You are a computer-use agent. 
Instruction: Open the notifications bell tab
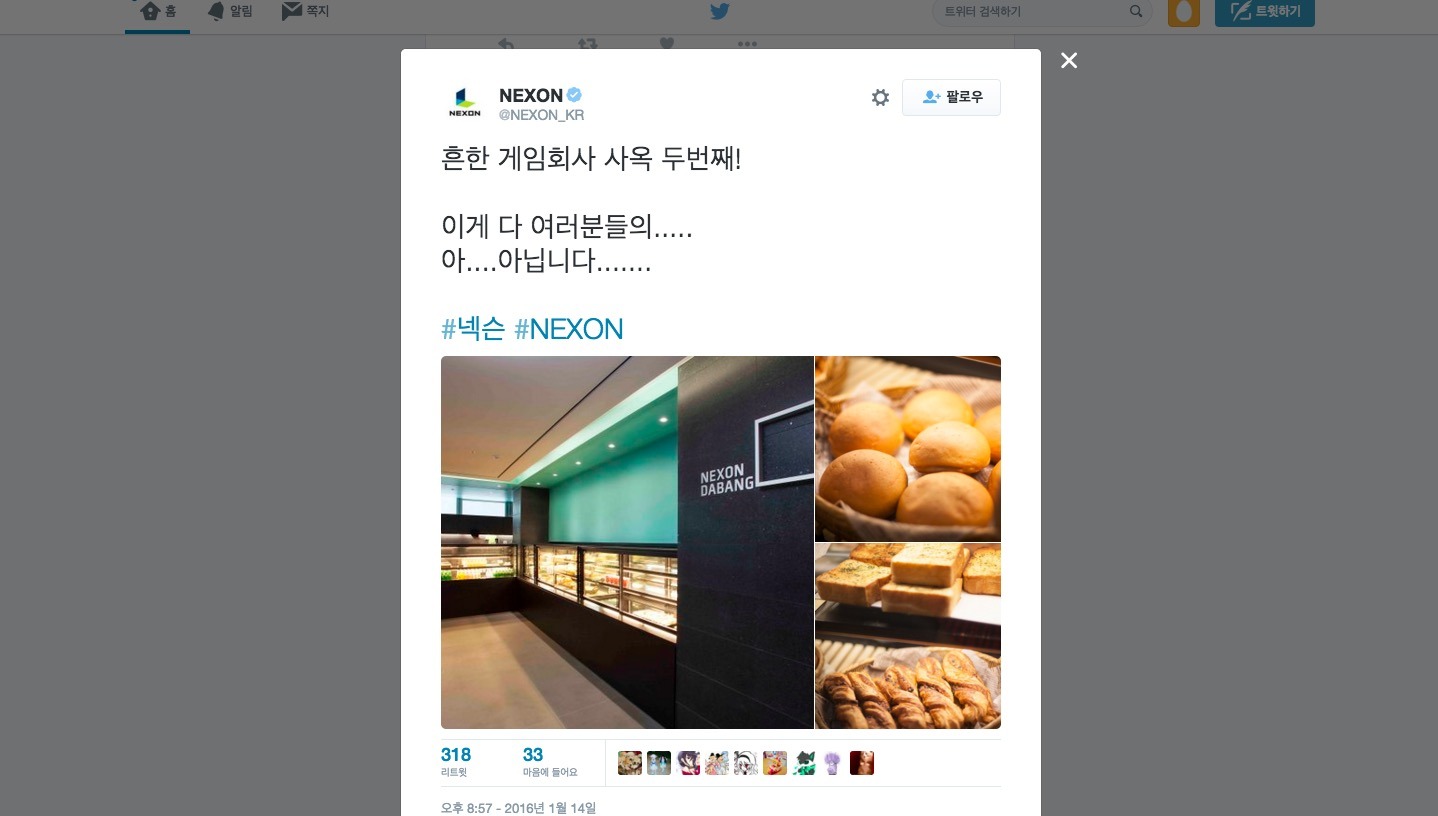point(229,12)
